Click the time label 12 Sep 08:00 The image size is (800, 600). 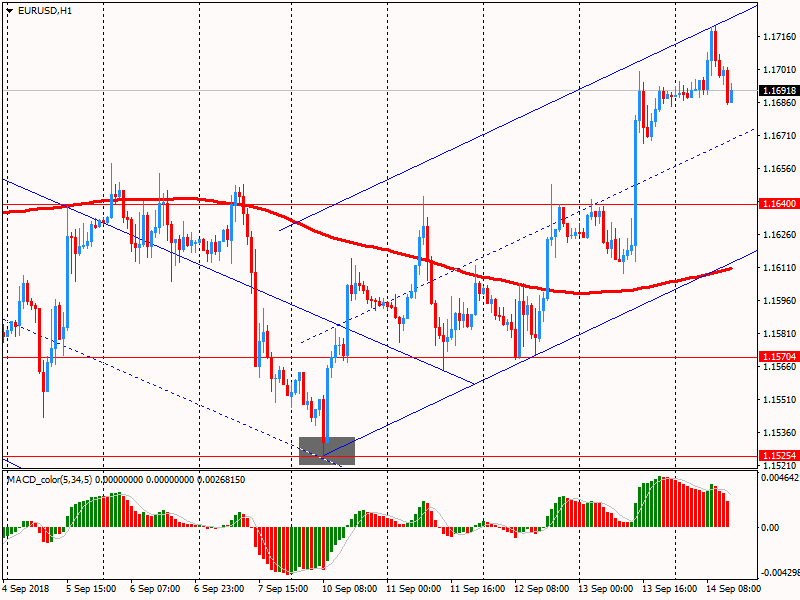click(x=541, y=589)
